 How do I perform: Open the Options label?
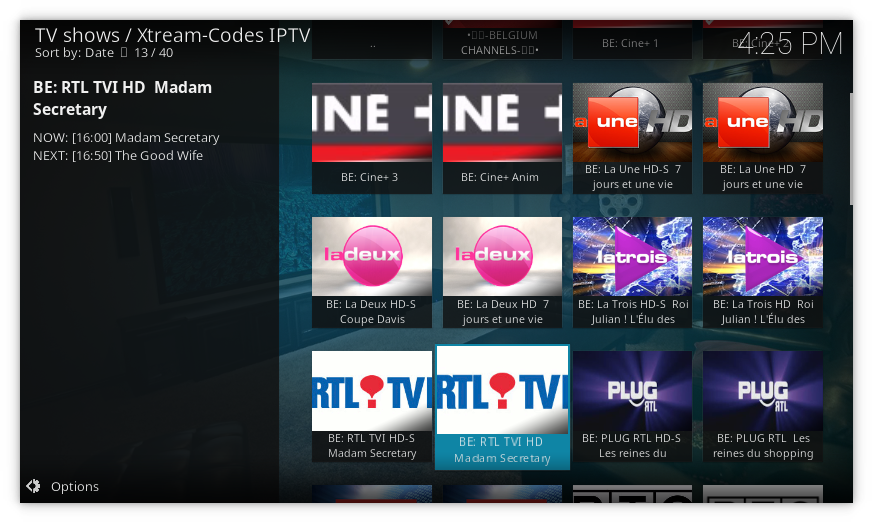tap(75, 486)
